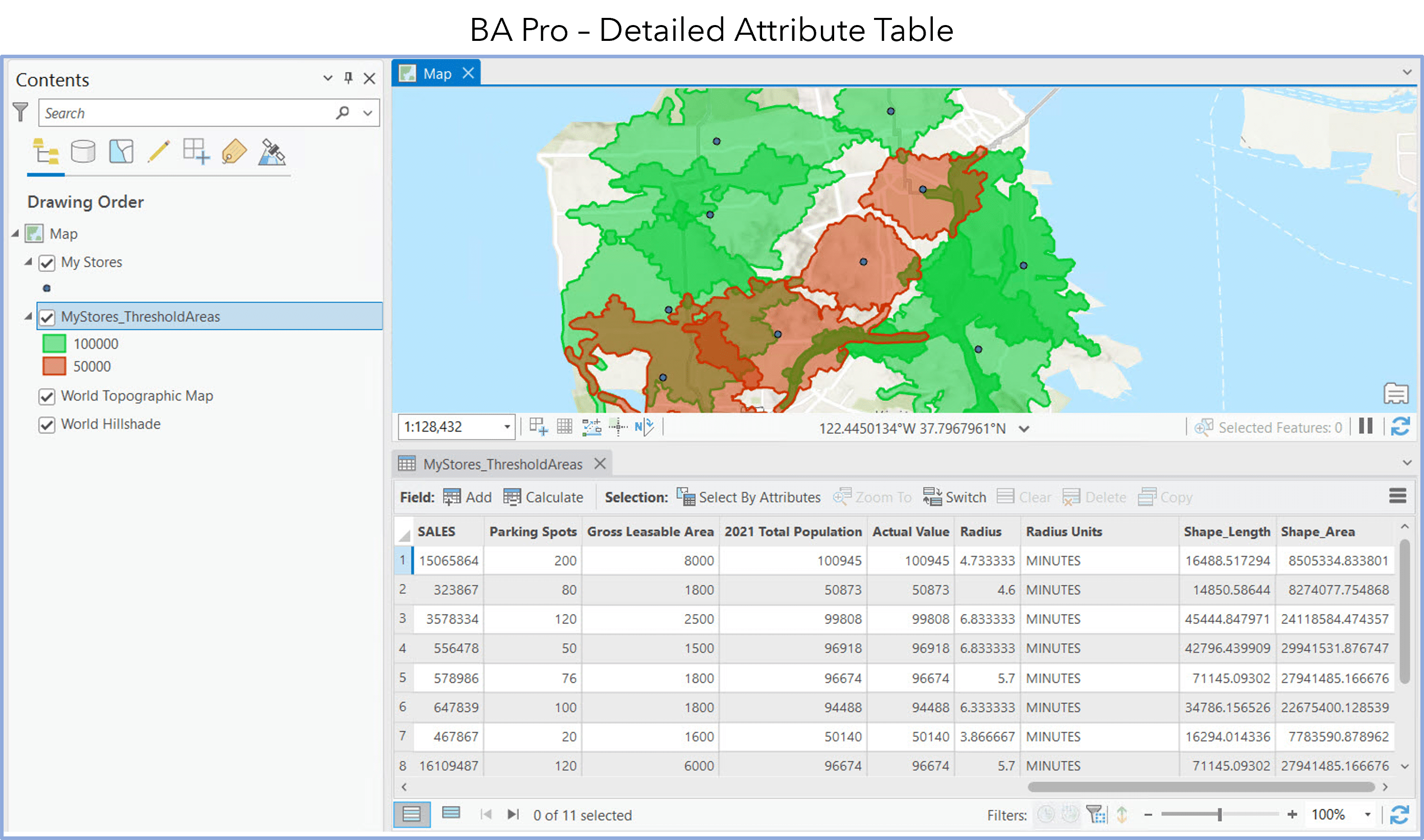
Task: Click List By Labeling tag icon
Action: pyautogui.click(x=234, y=152)
